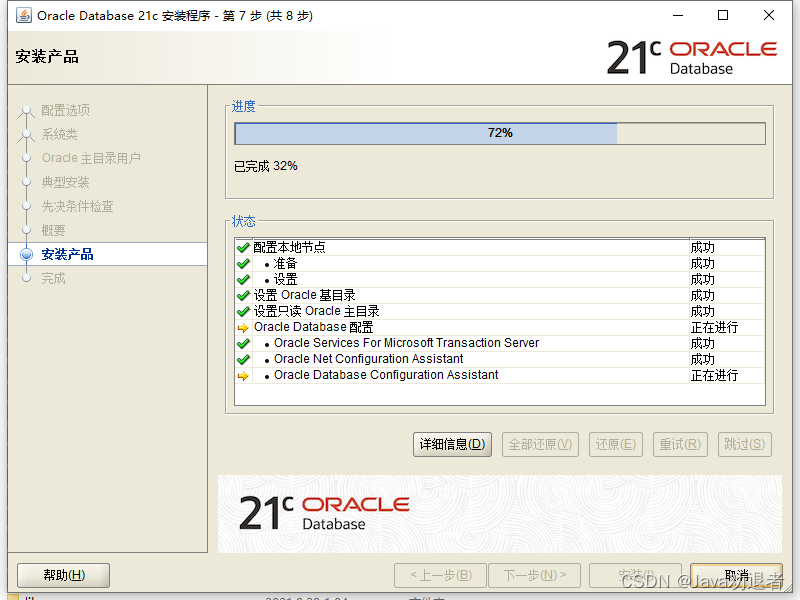Screen dimensions: 800x600
Task: Click the checkmark beside Oracle Net Configuration Assistant
Action: [x=243, y=359]
